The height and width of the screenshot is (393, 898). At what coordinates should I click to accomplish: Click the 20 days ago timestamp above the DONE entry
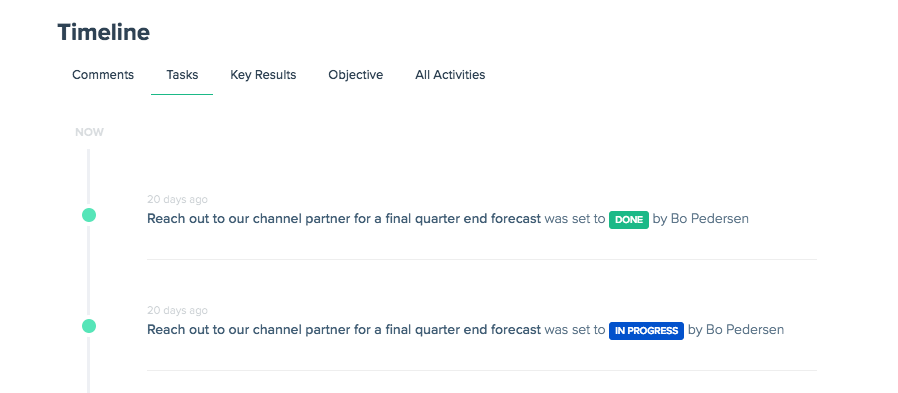tap(178, 199)
